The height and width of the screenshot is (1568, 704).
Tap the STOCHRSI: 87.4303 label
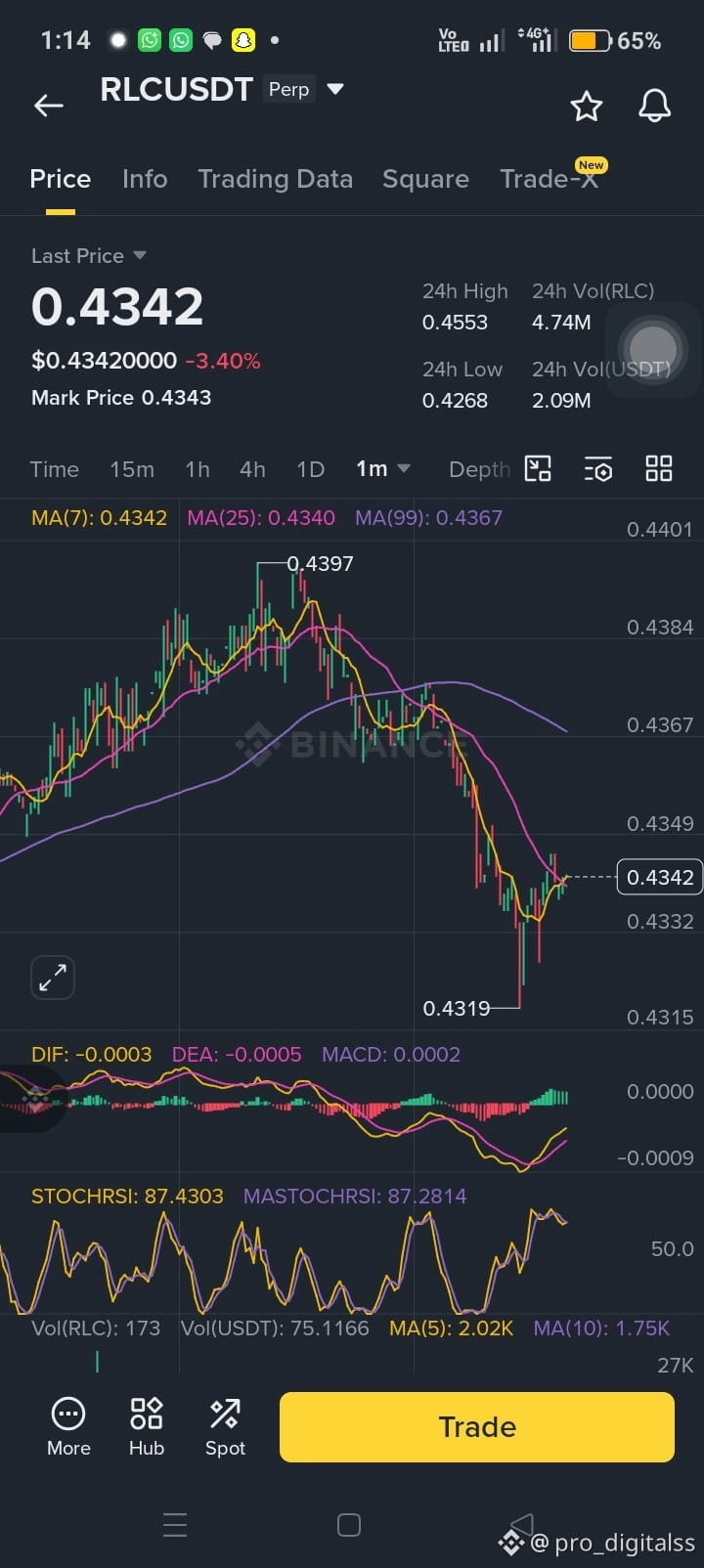click(x=127, y=1197)
